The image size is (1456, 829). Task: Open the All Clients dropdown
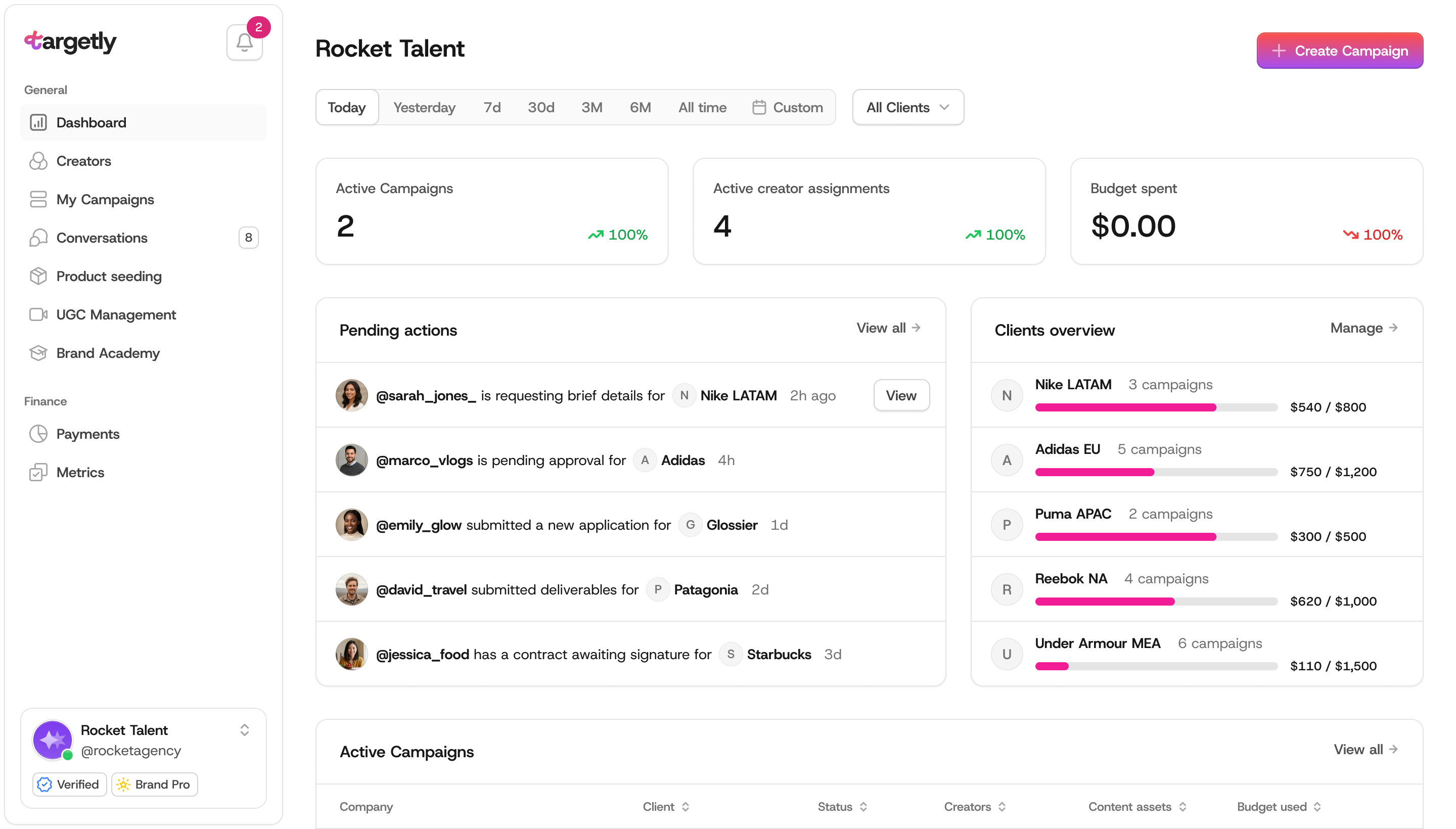(x=907, y=107)
